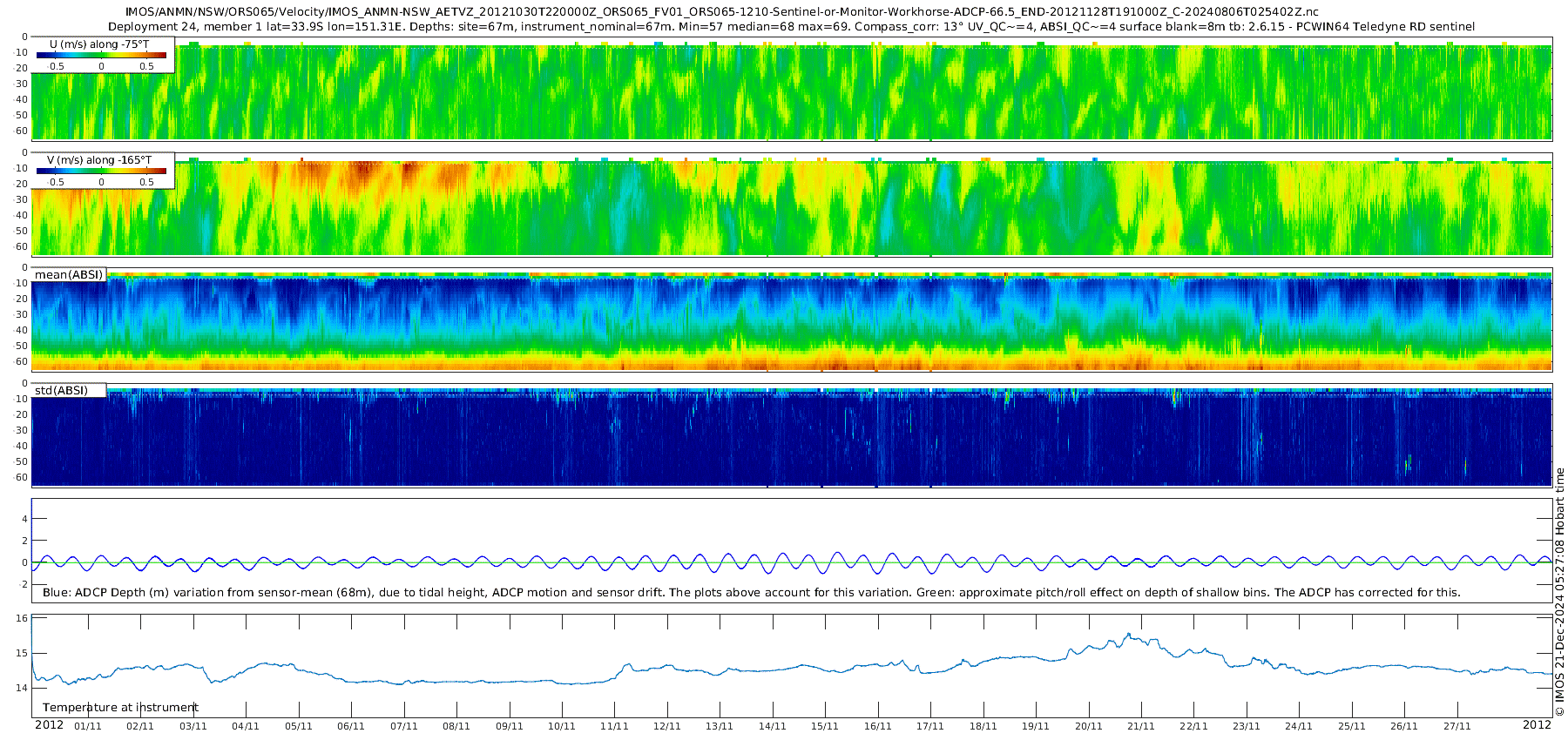
Task: Click the NetCDF file path title
Action: click(x=721, y=12)
